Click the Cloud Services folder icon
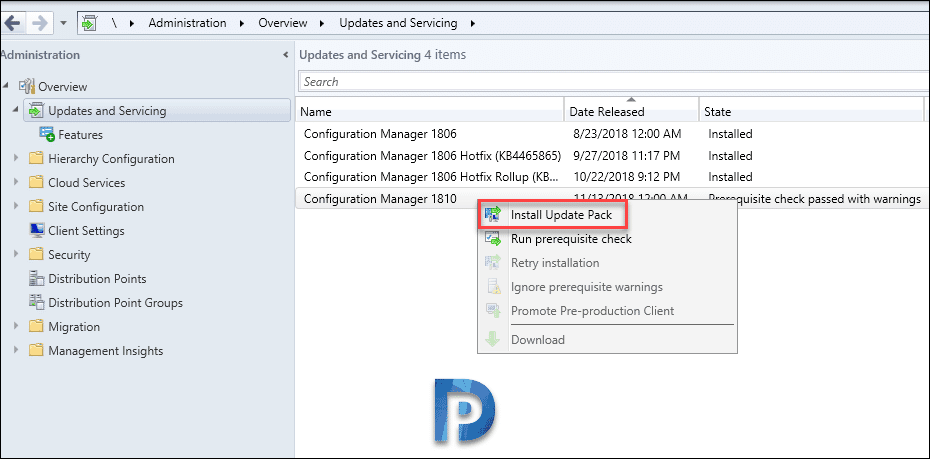Viewport: 930px width, 459px height. click(x=37, y=182)
